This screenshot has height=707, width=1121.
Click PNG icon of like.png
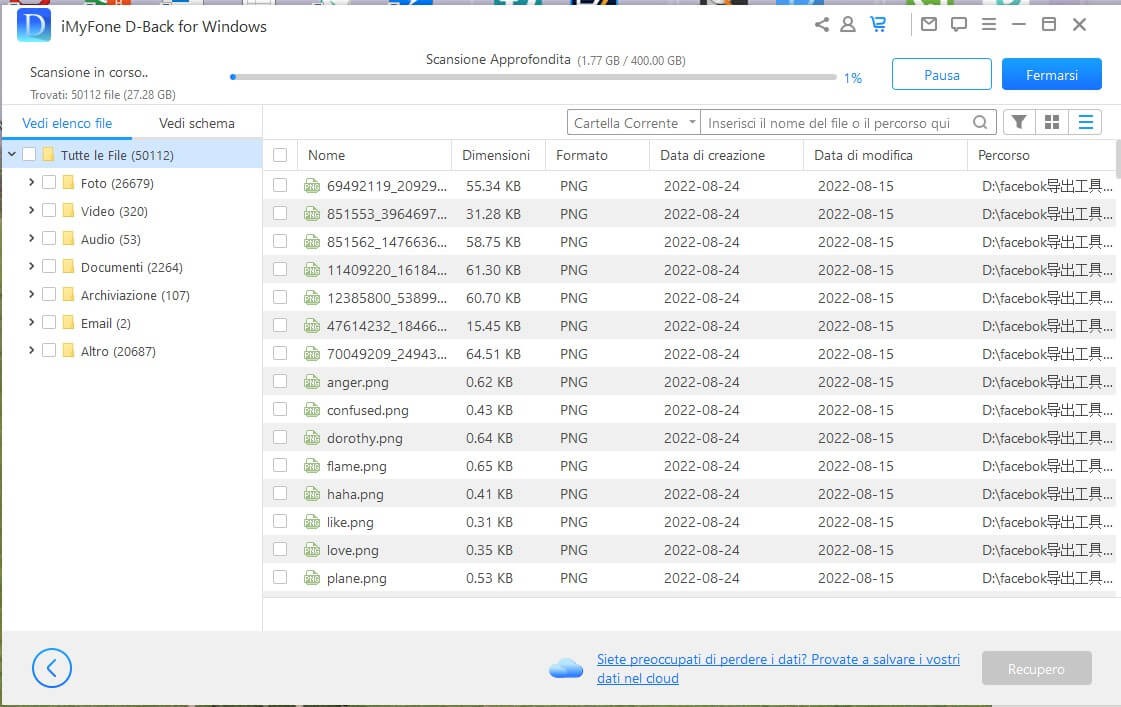coord(312,522)
